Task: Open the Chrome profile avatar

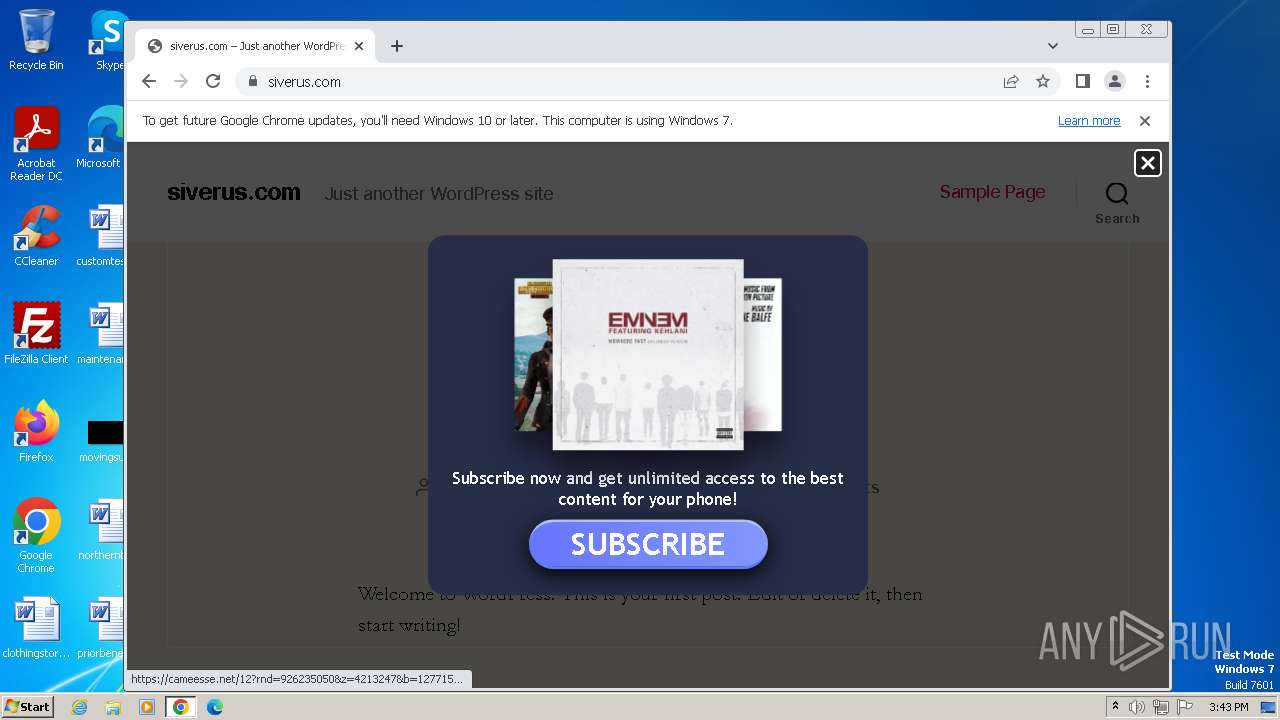Action: (x=1115, y=81)
